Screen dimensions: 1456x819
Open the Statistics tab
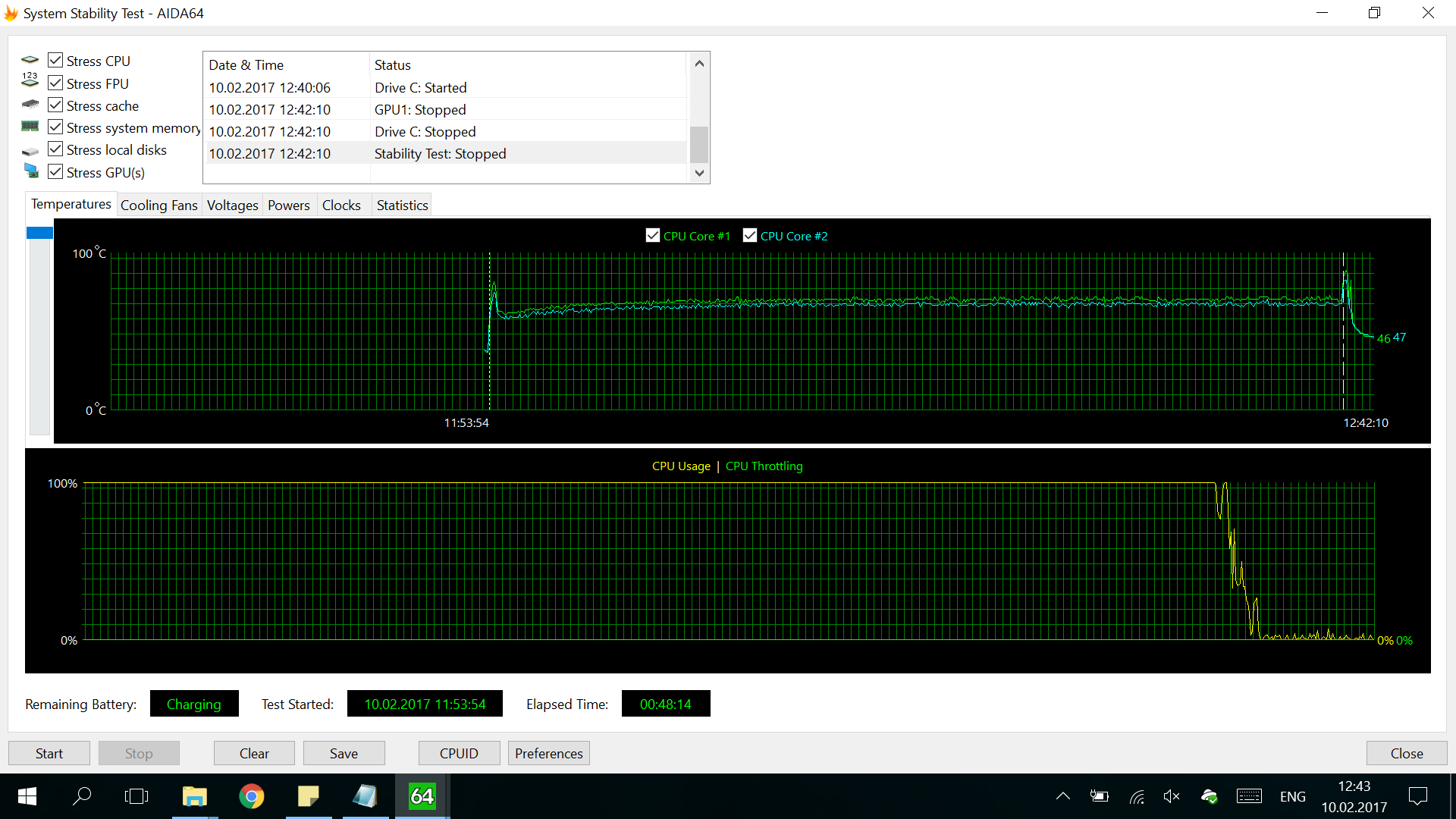click(x=402, y=206)
